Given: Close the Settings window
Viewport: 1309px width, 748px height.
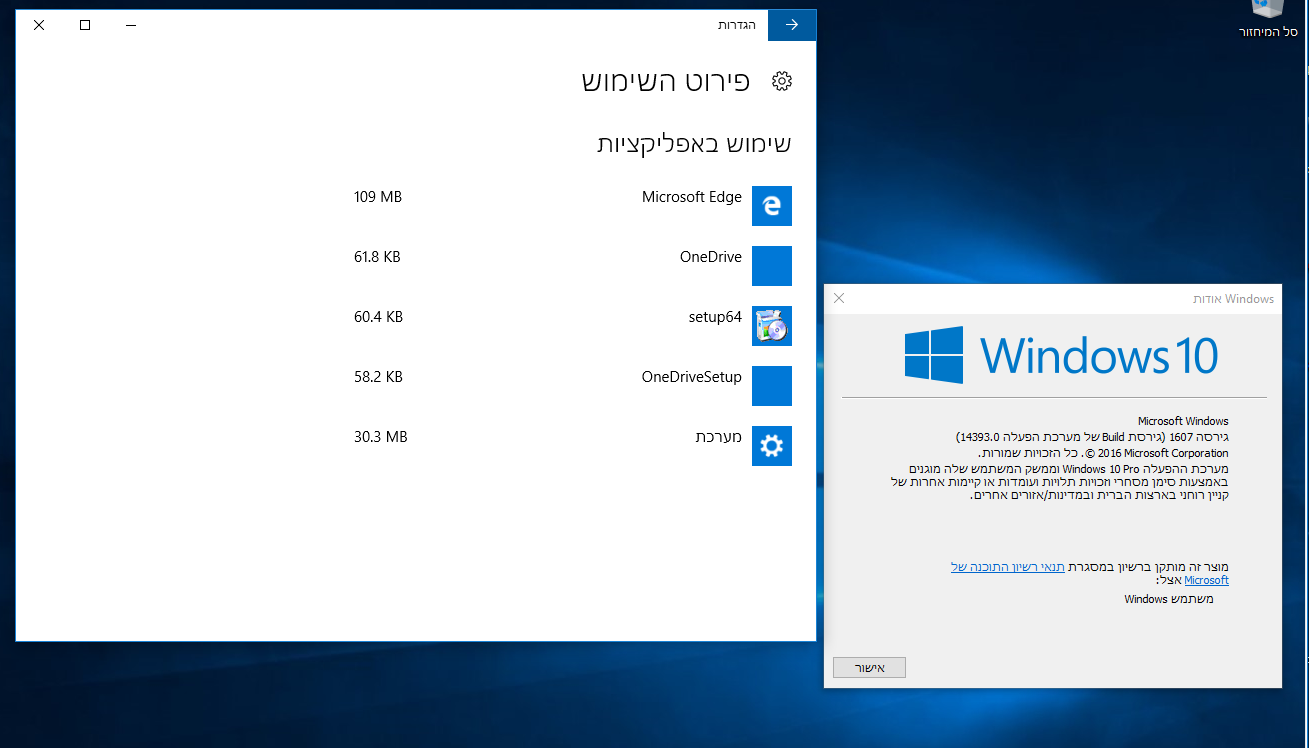Looking at the screenshot, I should click(39, 25).
